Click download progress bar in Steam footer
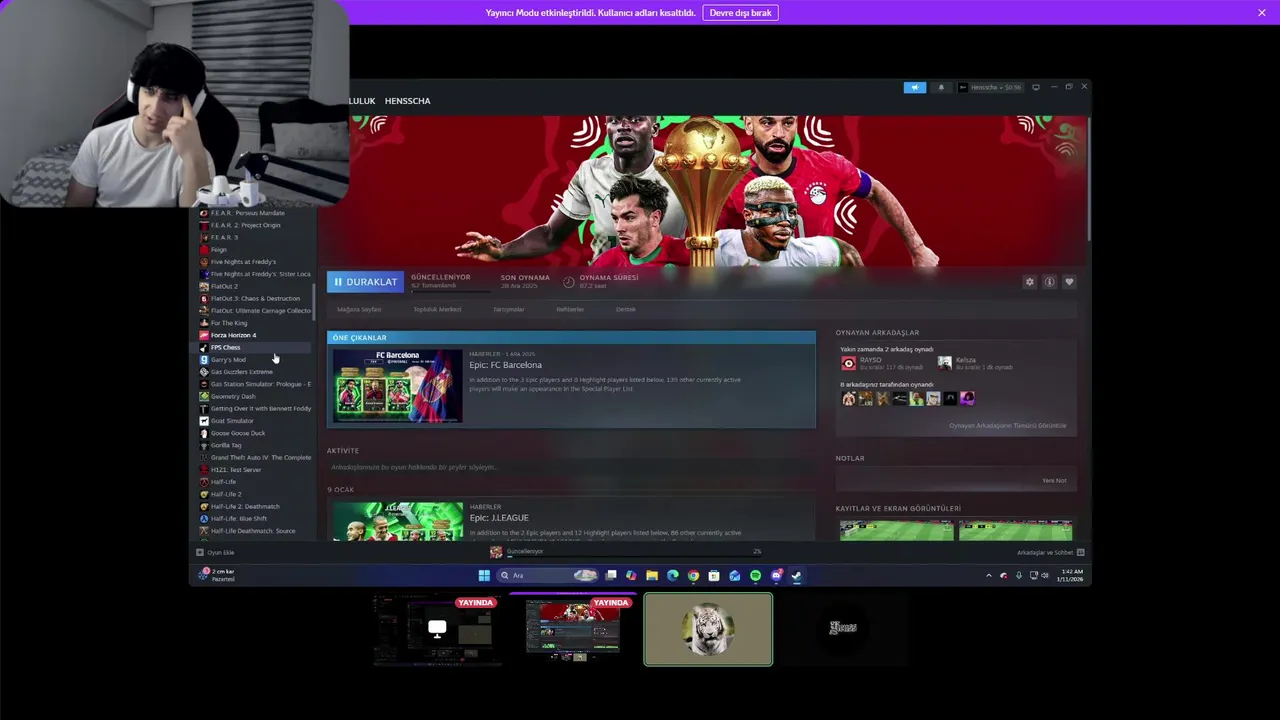Screen dimensions: 1280x720 [633, 555]
